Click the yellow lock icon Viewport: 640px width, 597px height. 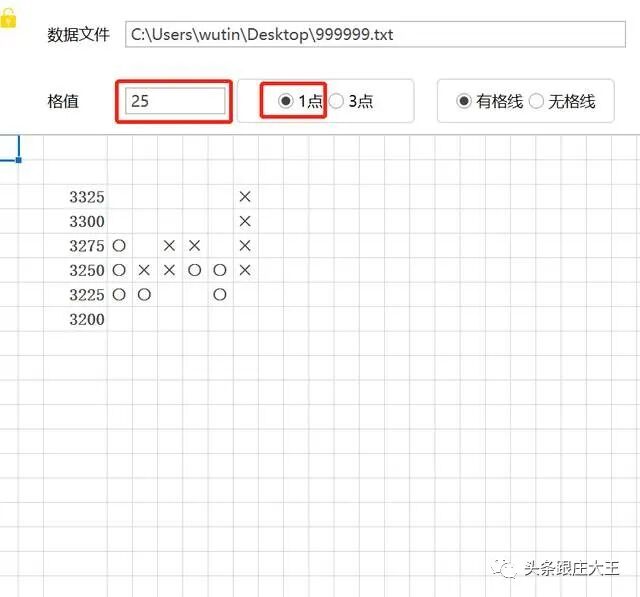tap(8, 18)
